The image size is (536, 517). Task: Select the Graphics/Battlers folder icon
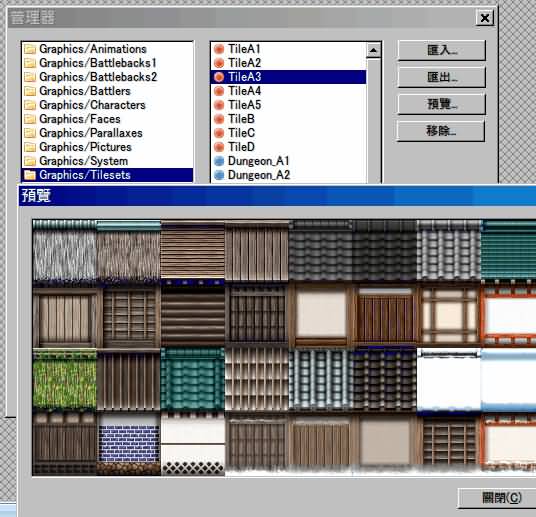30,91
